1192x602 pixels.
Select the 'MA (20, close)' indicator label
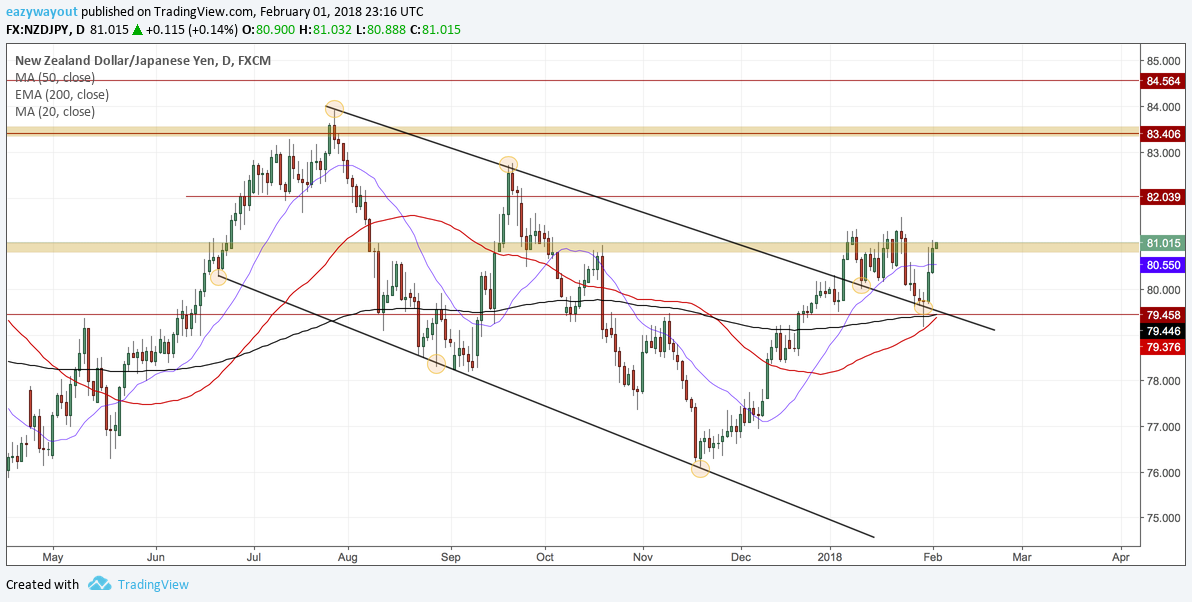pyautogui.click(x=54, y=112)
